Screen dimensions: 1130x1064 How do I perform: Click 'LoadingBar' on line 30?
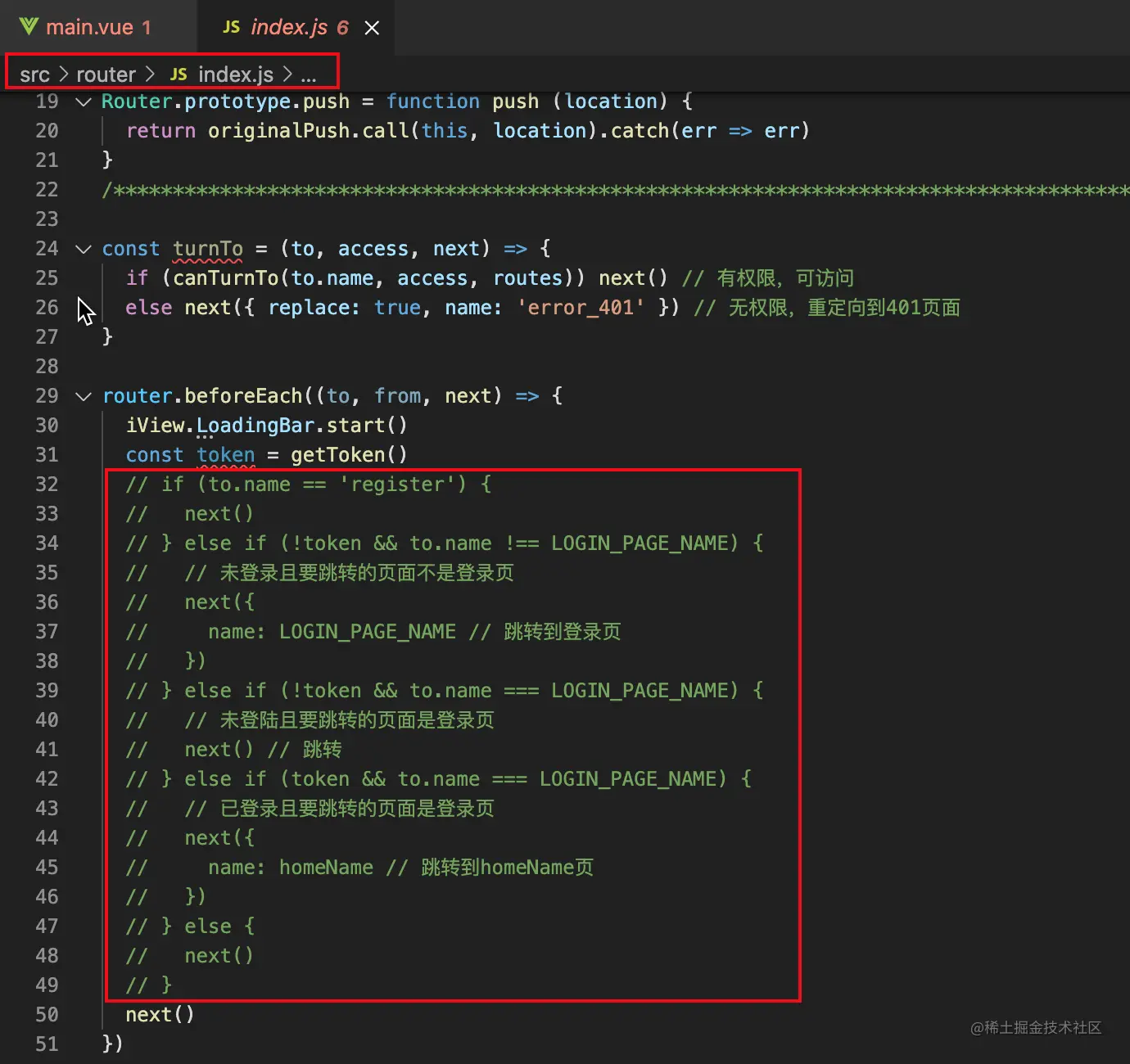[255, 426]
